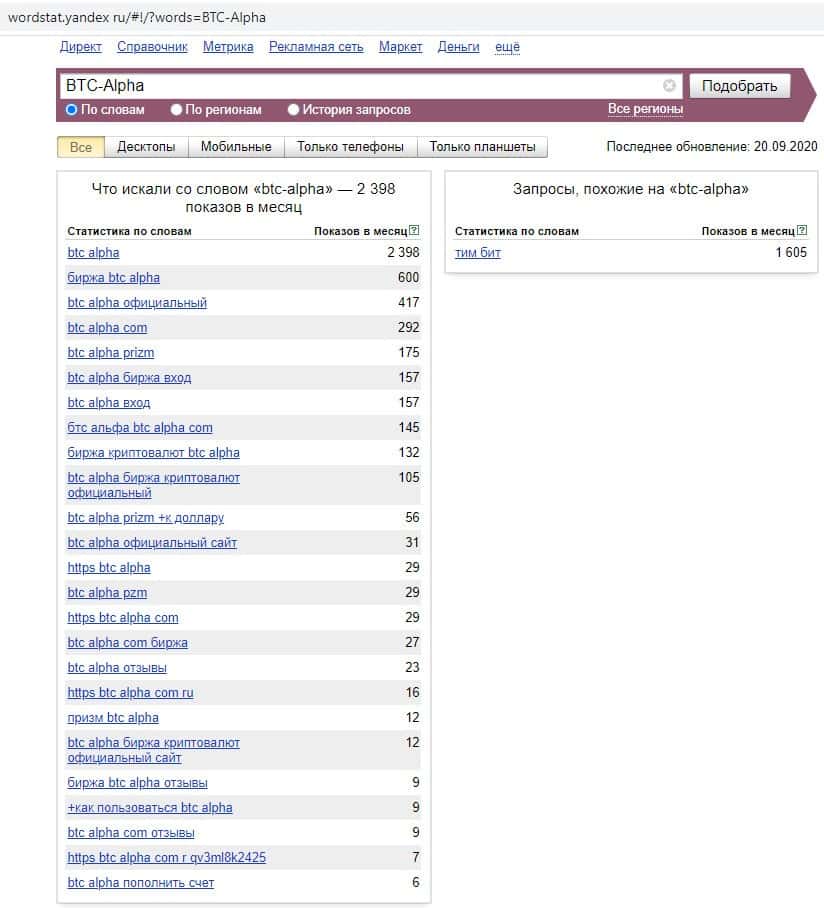824x908 pixels.
Task: Open the 'Деньги' link
Action: click(x=458, y=47)
